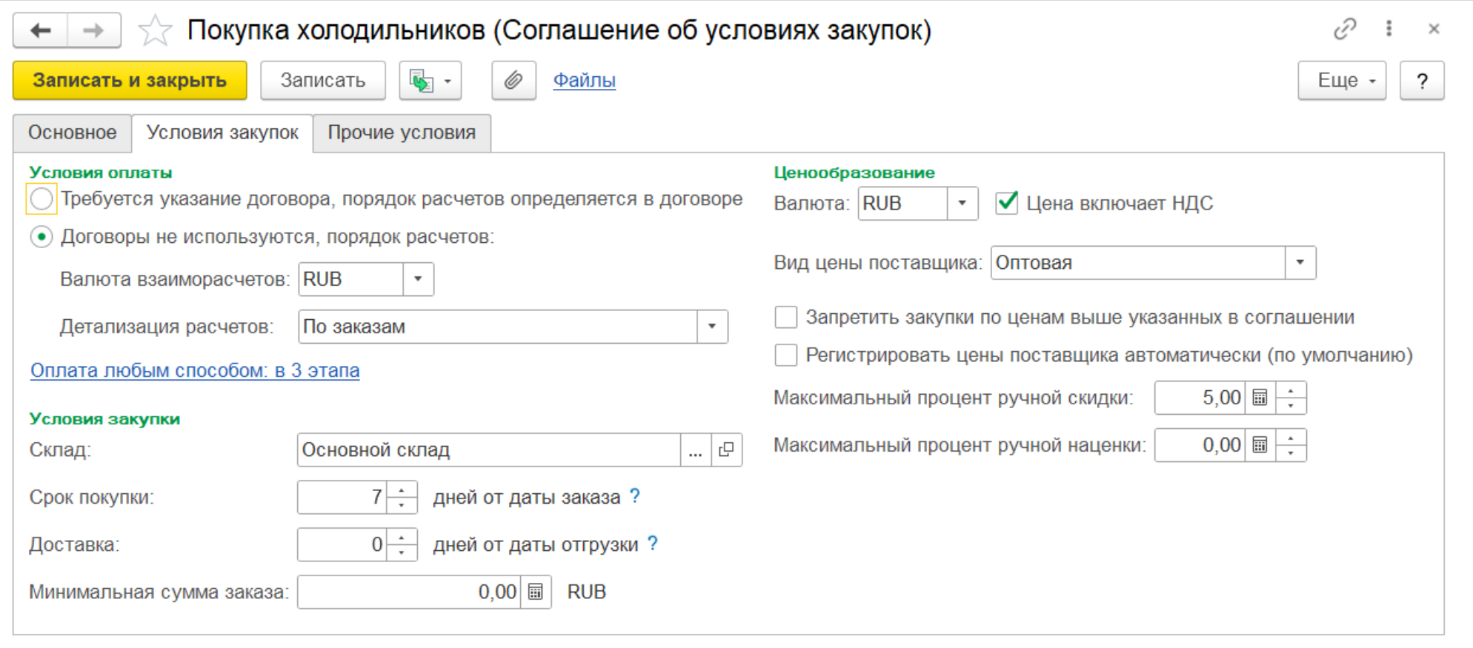
Task: Select Требуется указание договора radio button
Action: pos(41,199)
